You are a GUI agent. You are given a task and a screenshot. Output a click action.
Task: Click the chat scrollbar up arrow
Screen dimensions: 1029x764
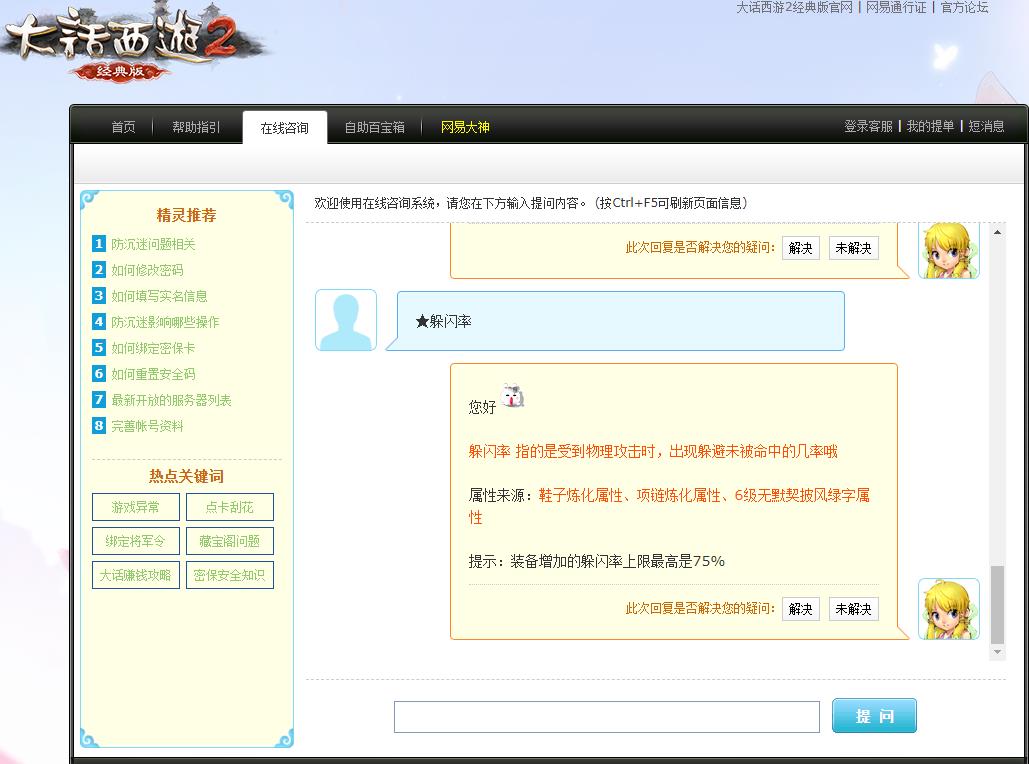click(998, 232)
